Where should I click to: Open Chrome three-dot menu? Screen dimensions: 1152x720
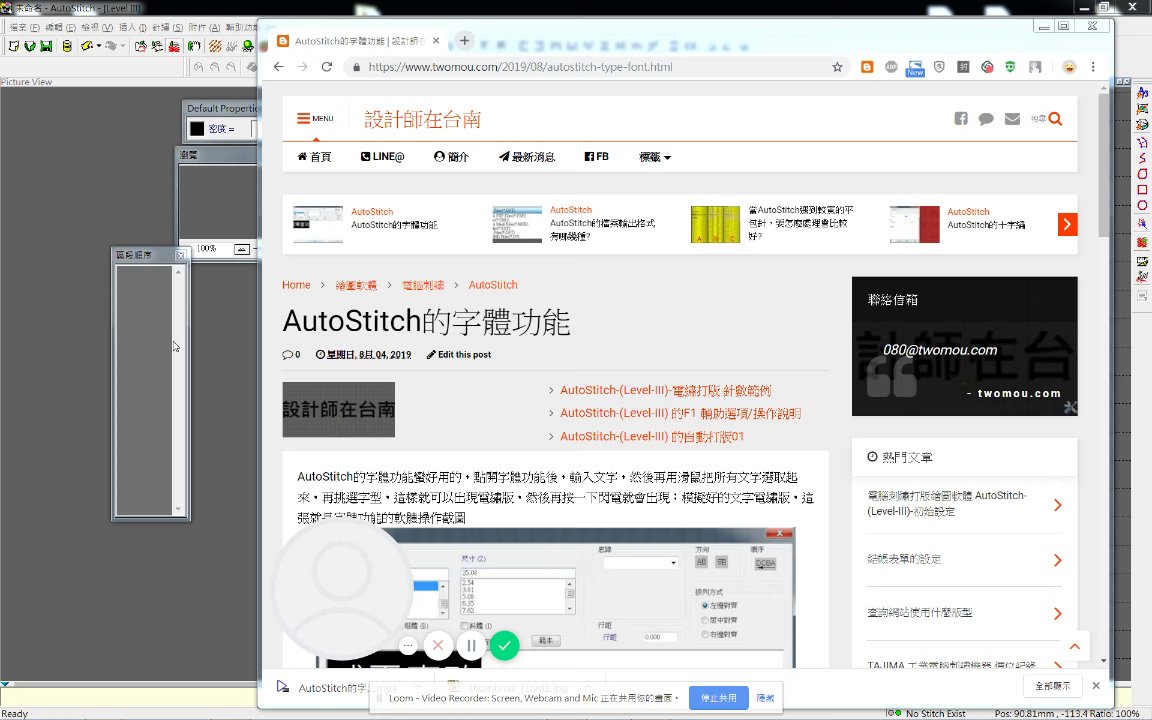tap(1093, 67)
